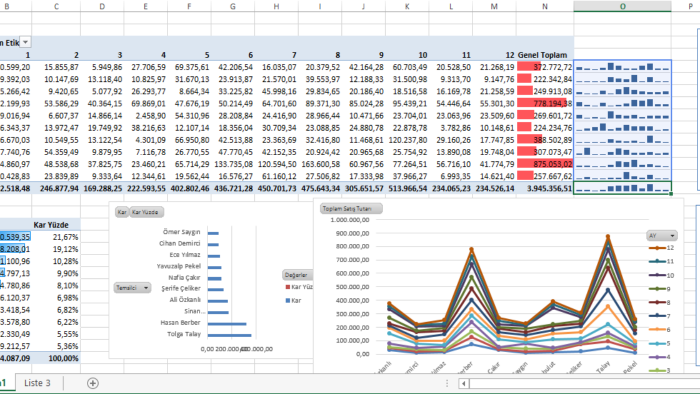Click the Kar field button on chart

coord(122,212)
